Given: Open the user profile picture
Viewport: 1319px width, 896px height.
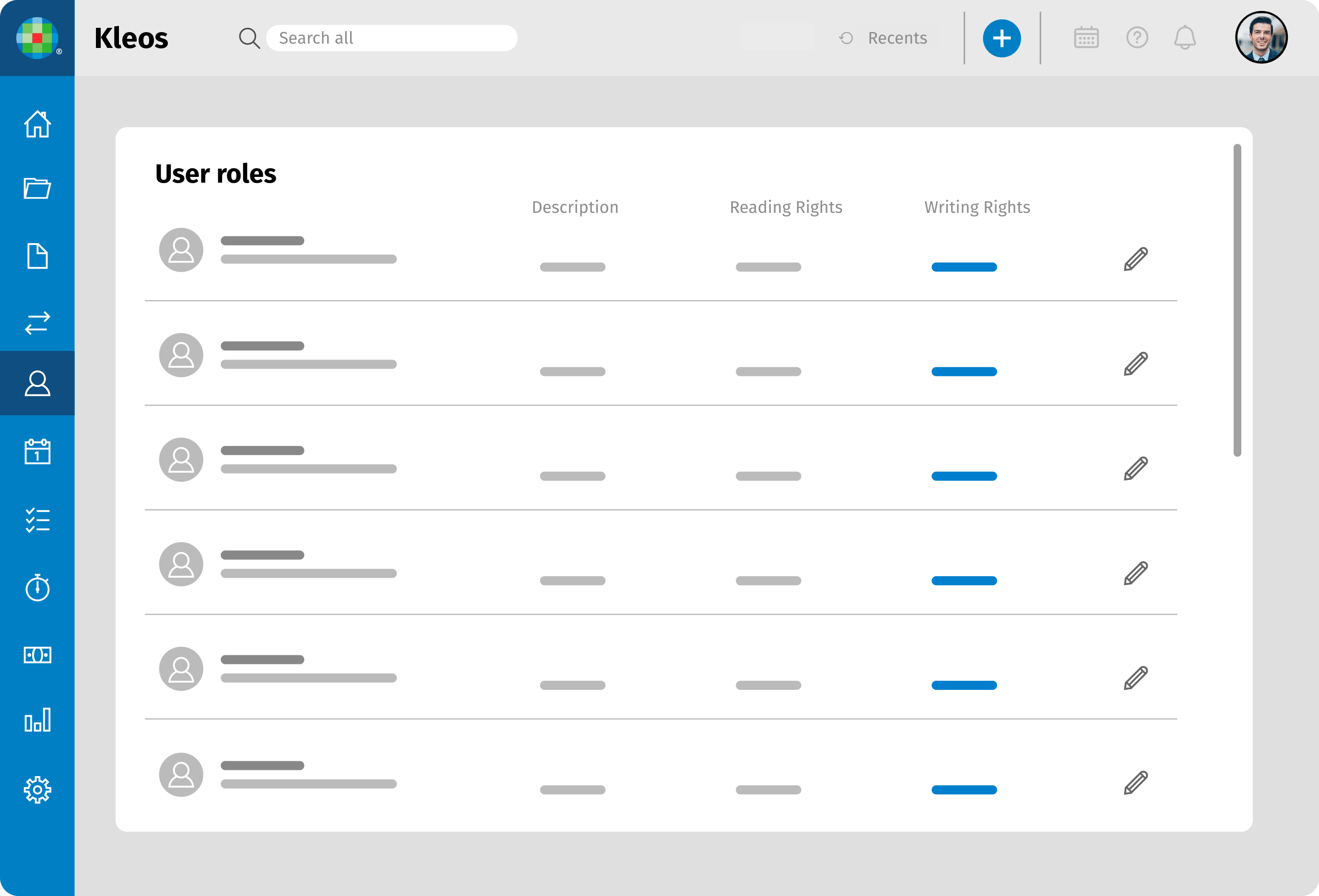Looking at the screenshot, I should click(x=1261, y=38).
